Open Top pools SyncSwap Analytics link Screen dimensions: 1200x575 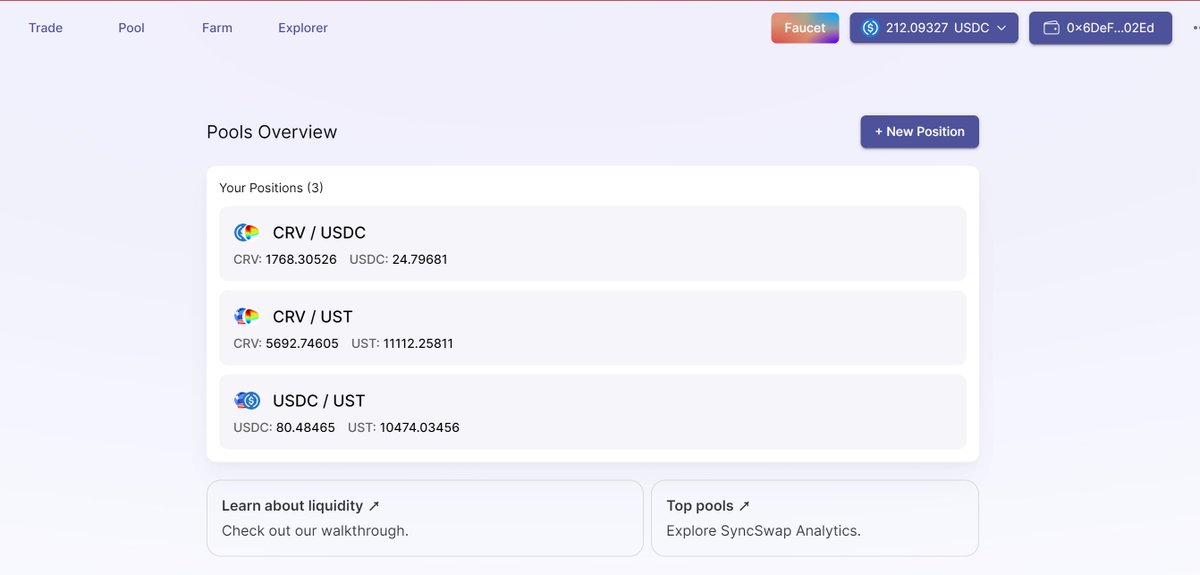click(x=815, y=518)
